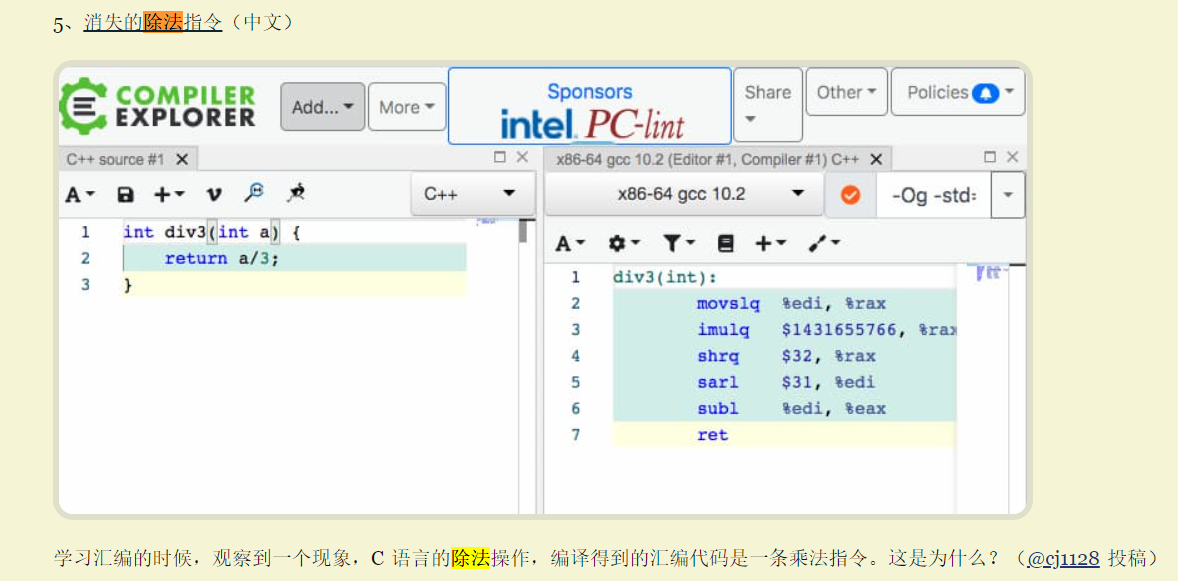
Task: Click the 'div3(int):' assembly label
Action: coord(665,278)
